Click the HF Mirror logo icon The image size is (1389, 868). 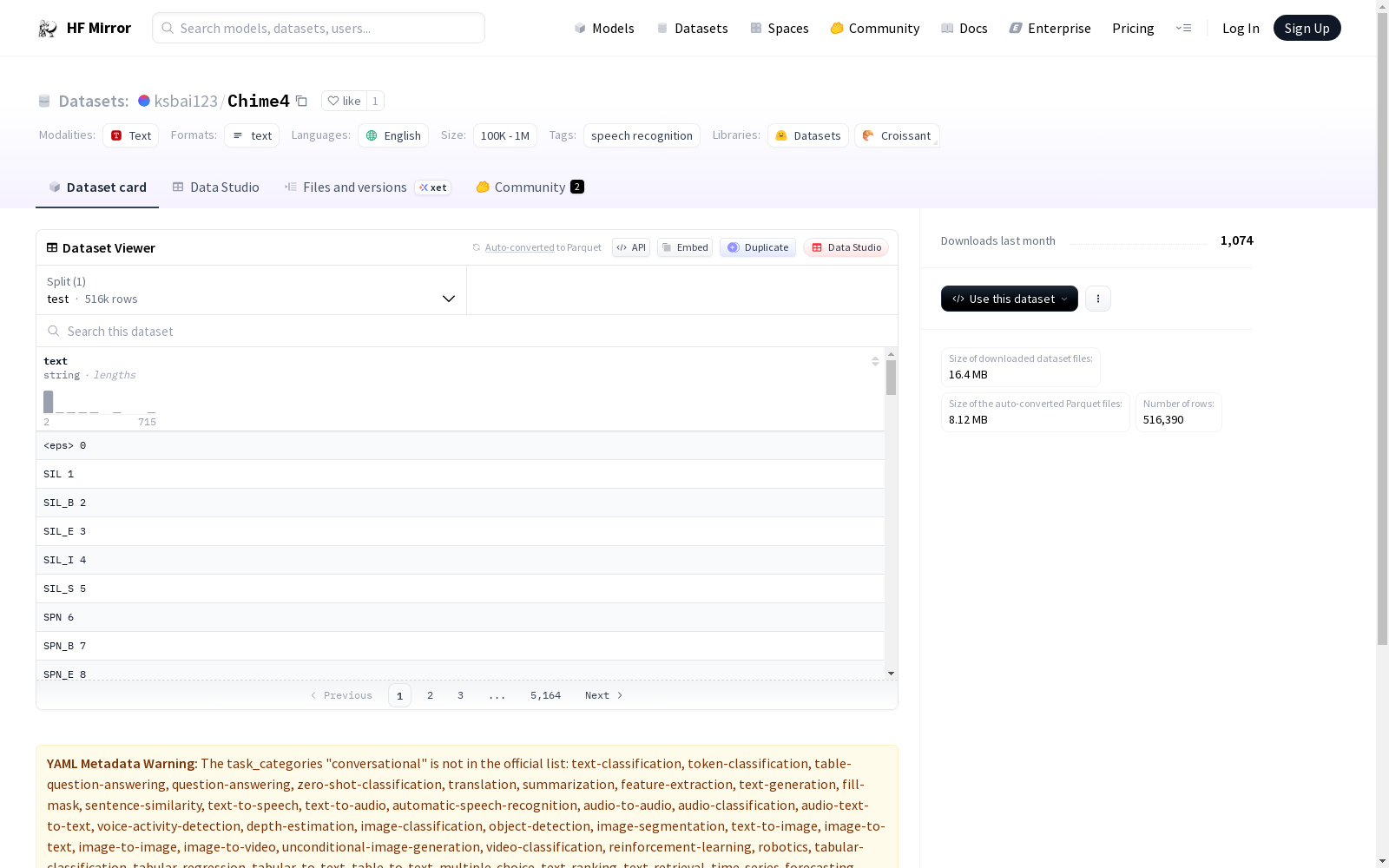(48, 29)
